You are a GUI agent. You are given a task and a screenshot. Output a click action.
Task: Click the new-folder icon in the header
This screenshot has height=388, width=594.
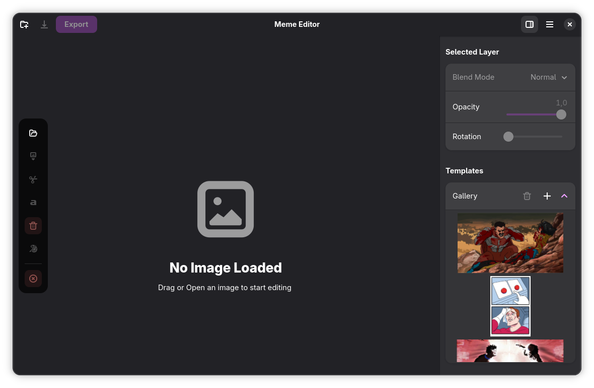(24, 25)
